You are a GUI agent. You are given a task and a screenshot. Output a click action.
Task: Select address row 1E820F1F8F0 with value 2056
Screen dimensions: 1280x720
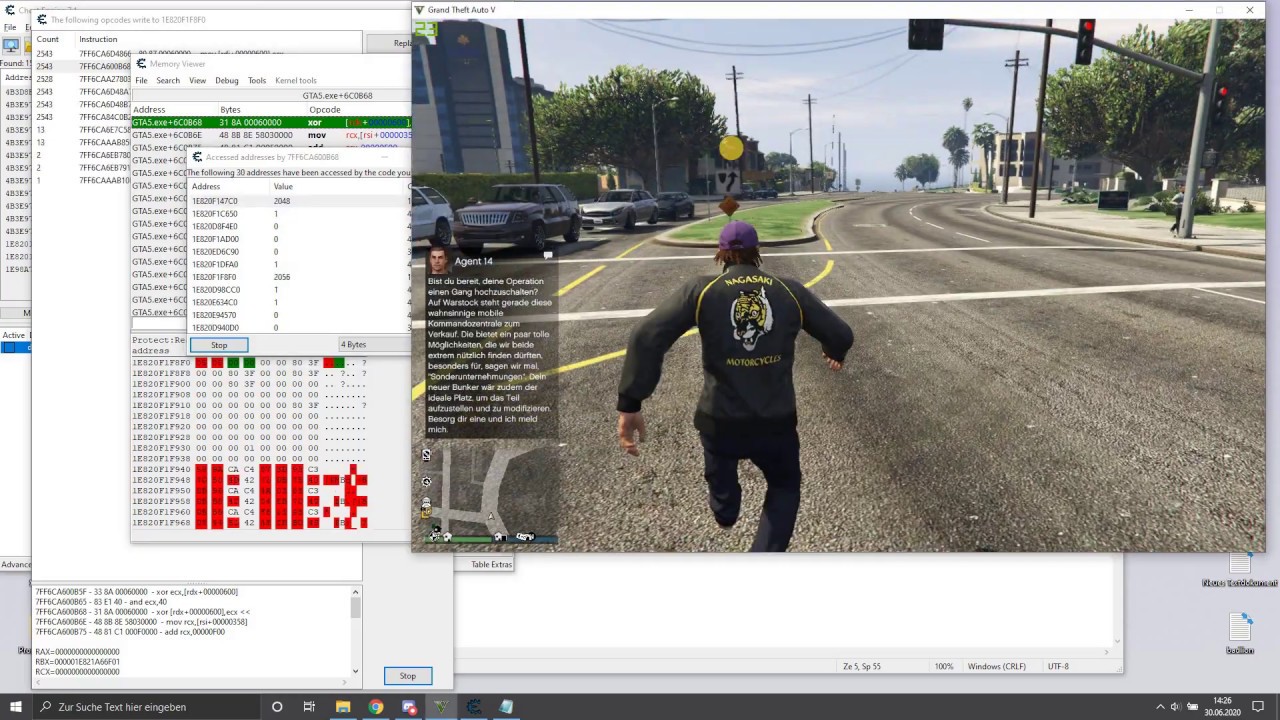pos(299,277)
